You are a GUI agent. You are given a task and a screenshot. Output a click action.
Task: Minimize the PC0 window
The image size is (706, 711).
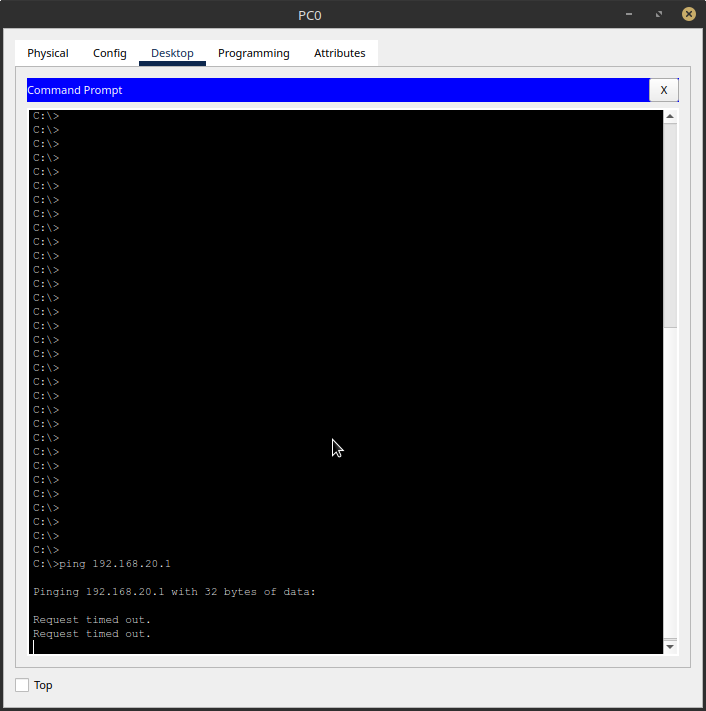point(630,15)
